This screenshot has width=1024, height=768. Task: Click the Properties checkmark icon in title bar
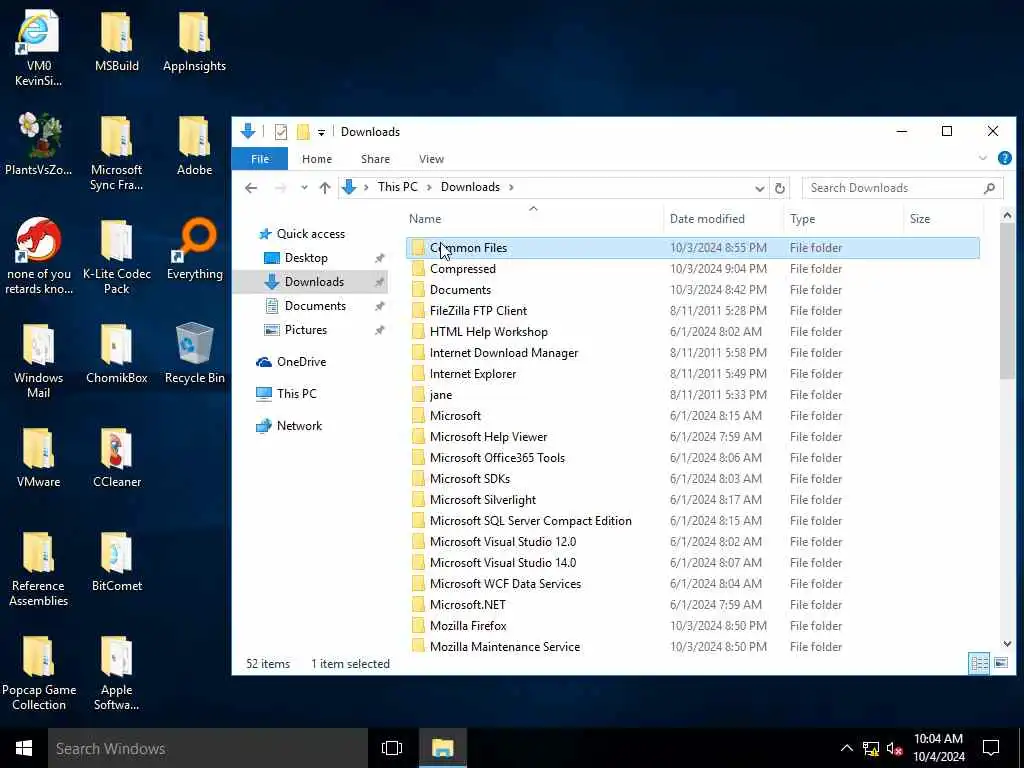[x=281, y=132]
